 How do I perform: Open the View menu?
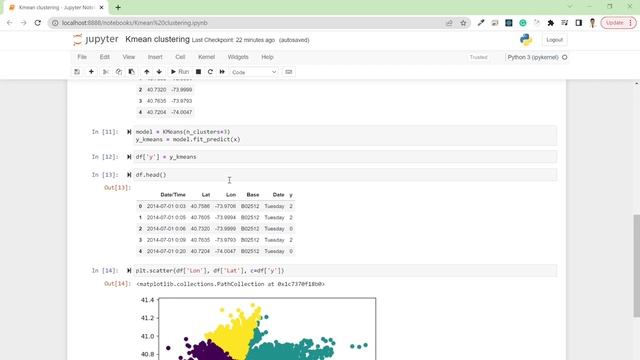tap(129, 57)
